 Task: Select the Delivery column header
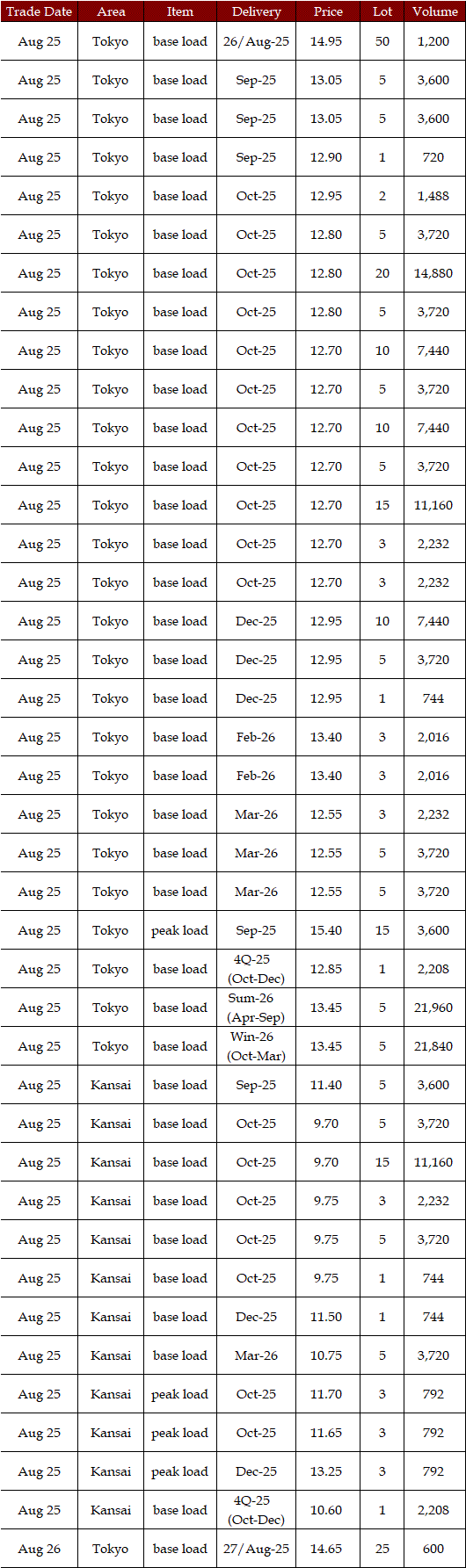click(256, 11)
